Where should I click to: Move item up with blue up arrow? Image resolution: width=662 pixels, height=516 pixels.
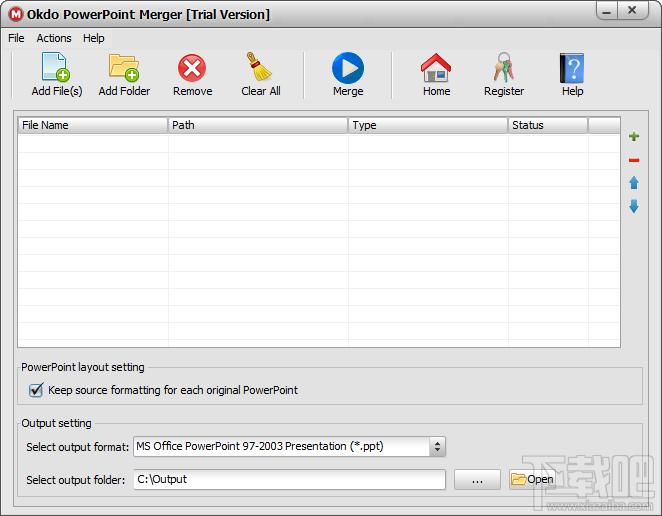pos(634,183)
